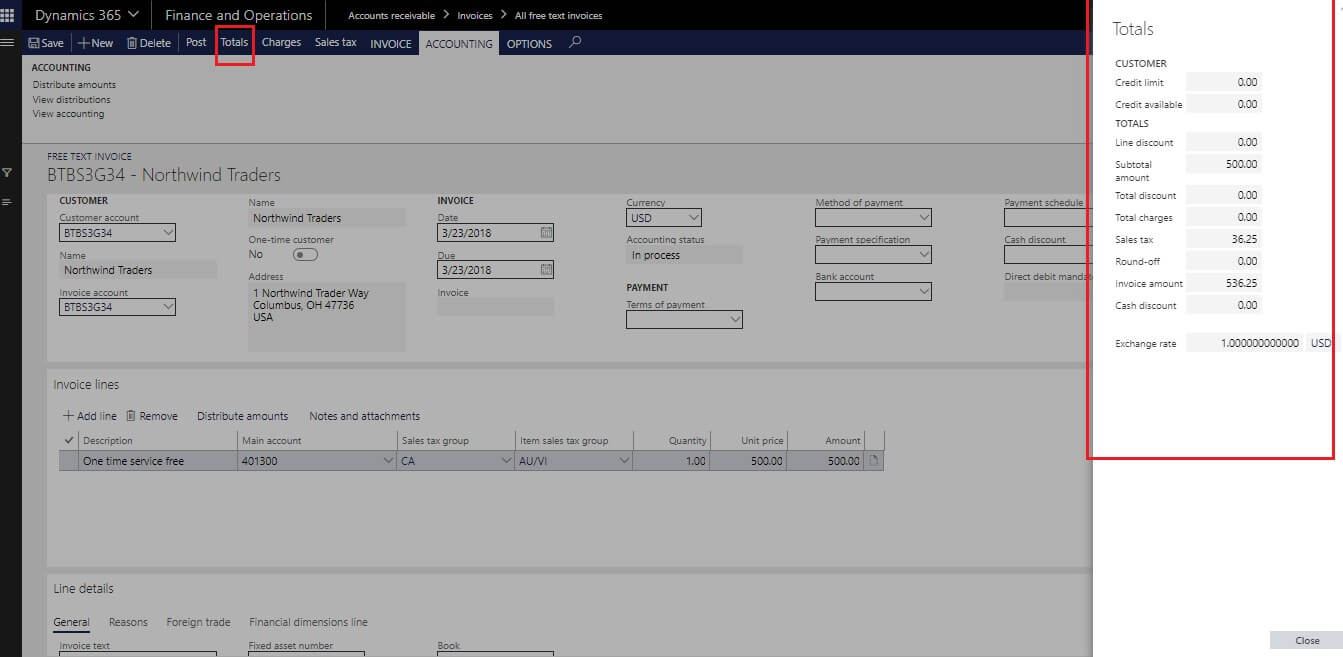Navigate to Accounts receivable breadcrumb
The image size is (1343, 657).
[x=391, y=16]
